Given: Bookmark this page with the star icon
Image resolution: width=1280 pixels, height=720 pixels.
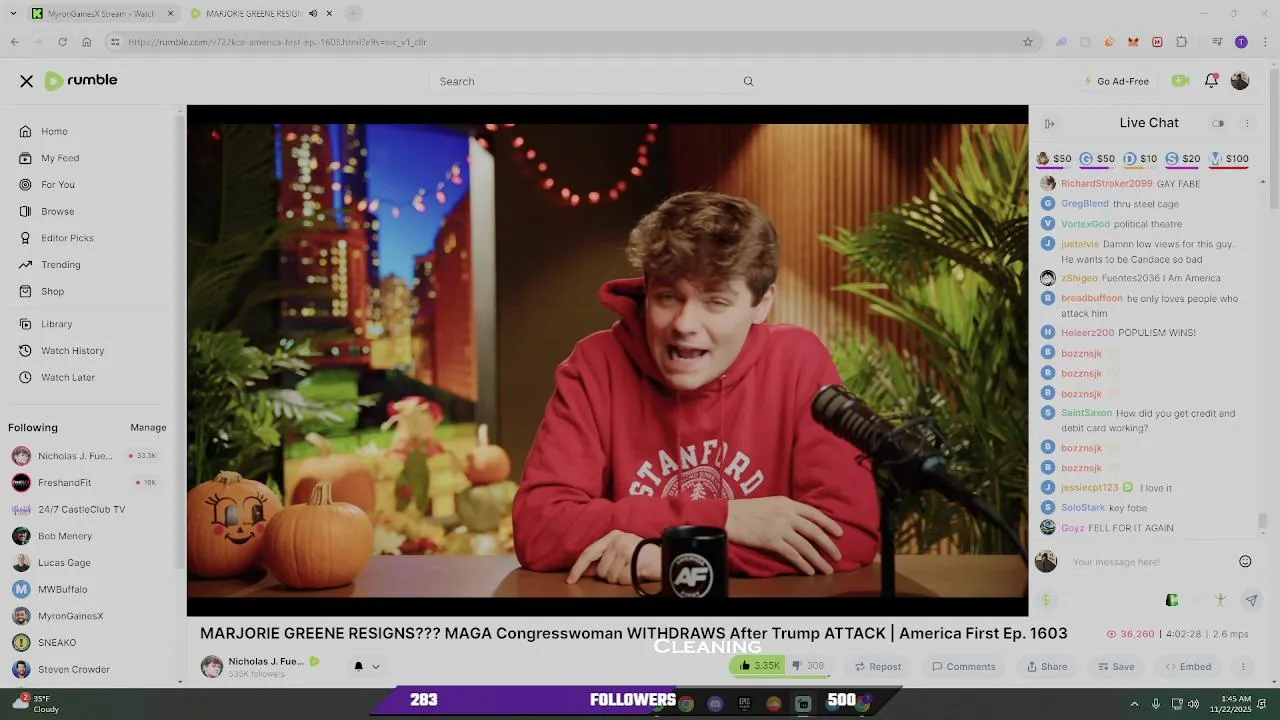Looking at the screenshot, I should (x=1027, y=42).
